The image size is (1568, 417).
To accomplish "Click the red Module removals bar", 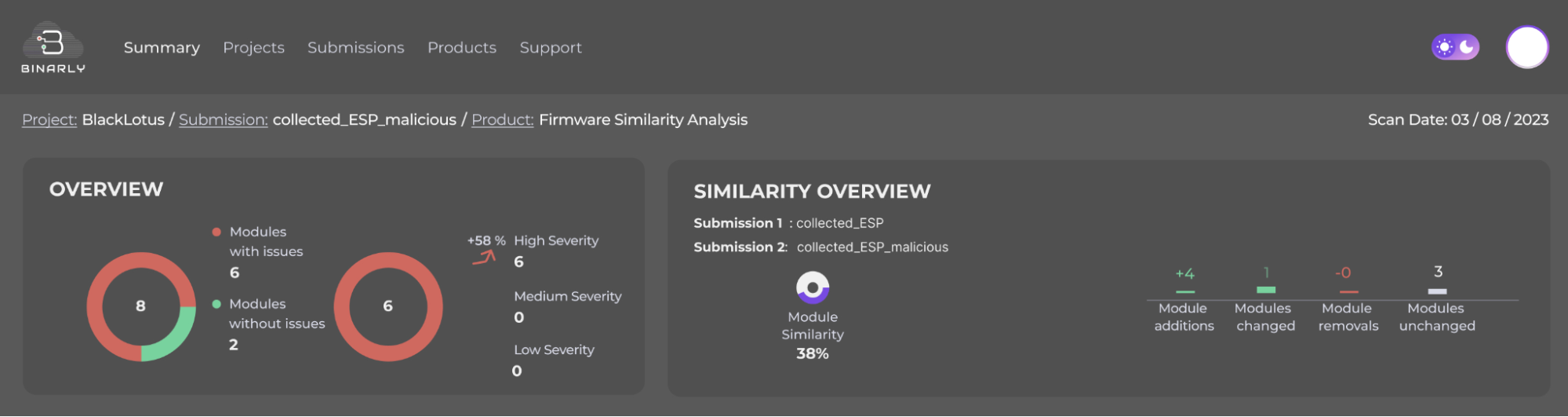I will pos(1348,292).
